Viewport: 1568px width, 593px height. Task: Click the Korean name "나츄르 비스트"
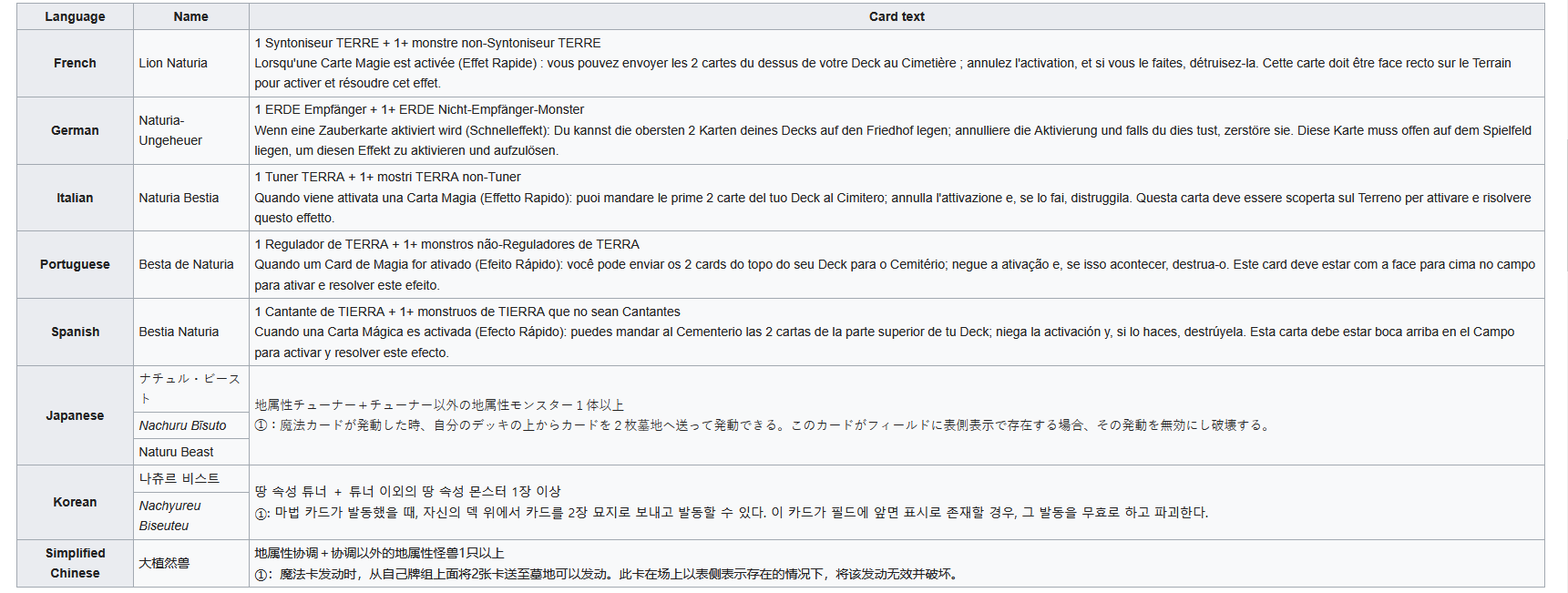[x=179, y=478]
